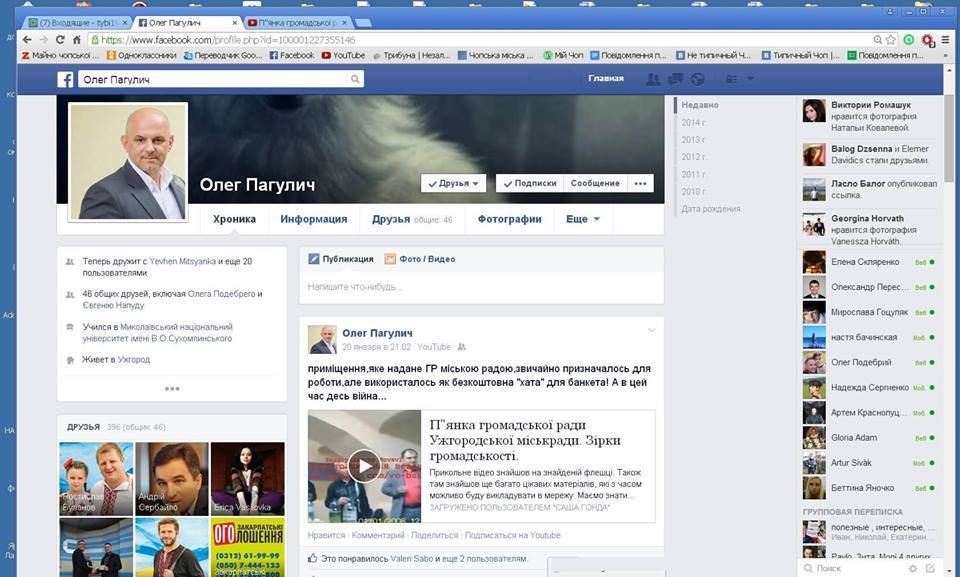Click the Напишите что-нибудь post input field
The width and height of the screenshot is (960, 577).
pos(481,287)
